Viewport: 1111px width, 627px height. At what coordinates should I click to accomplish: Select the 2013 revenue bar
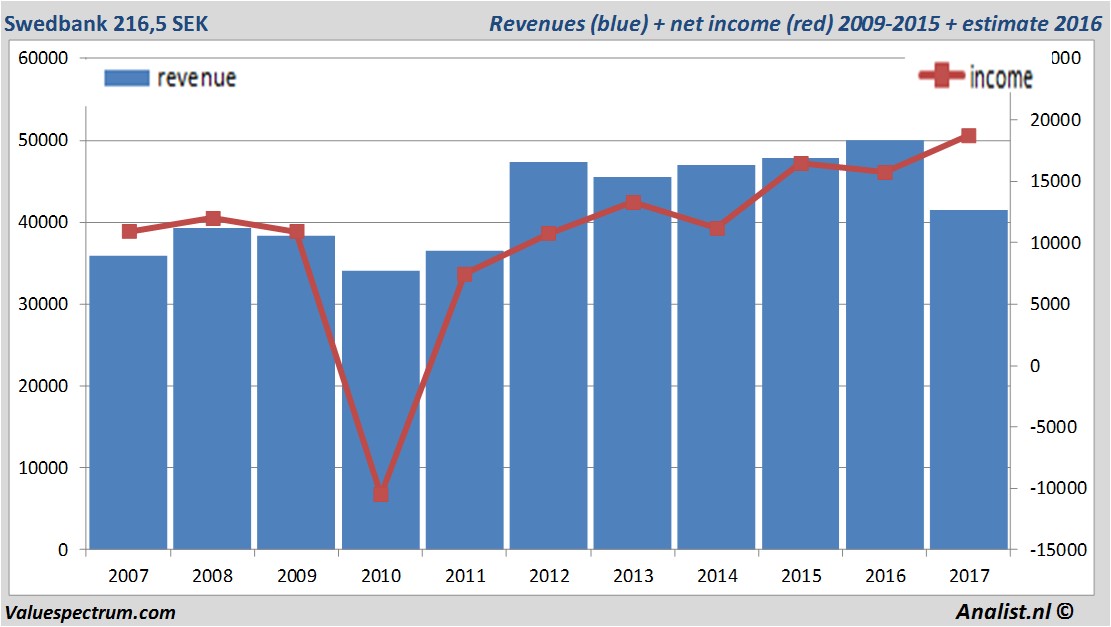[x=633, y=363]
